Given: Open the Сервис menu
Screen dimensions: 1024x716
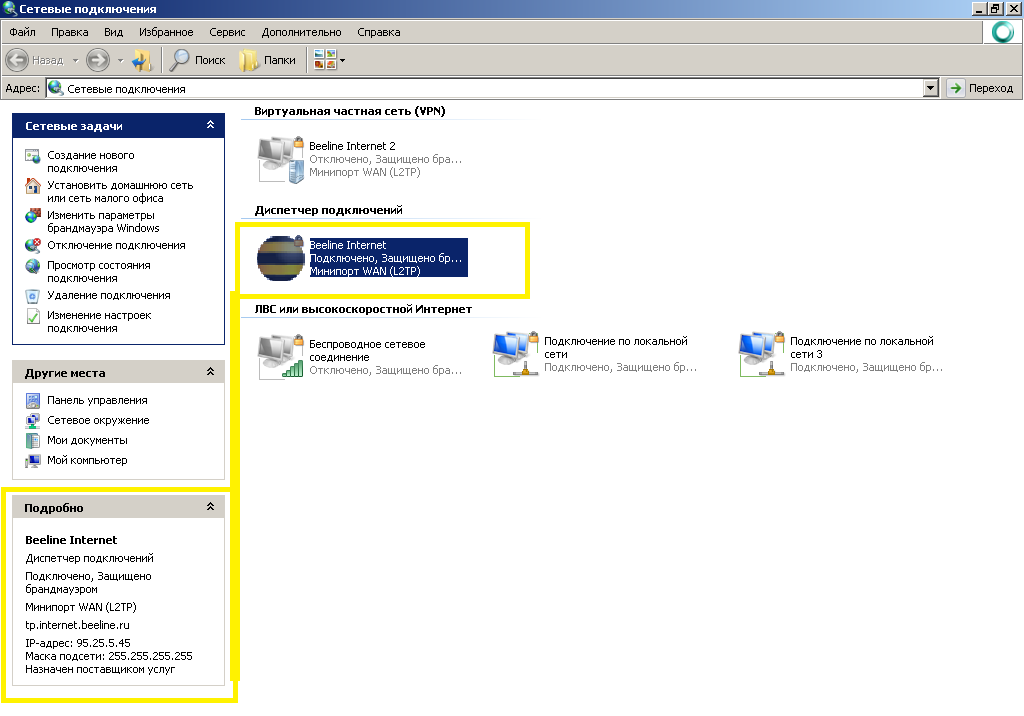Looking at the screenshot, I should point(227,32).
